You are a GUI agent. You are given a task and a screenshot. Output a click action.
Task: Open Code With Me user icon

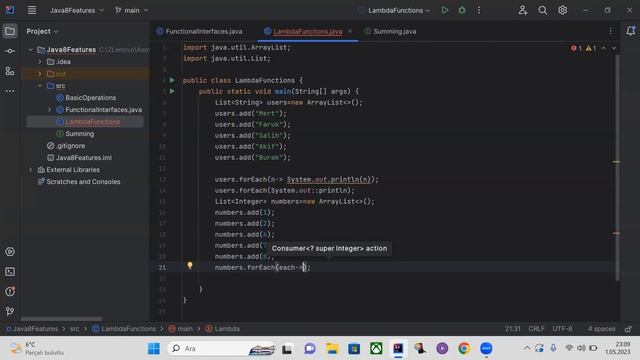coord(523,10)
